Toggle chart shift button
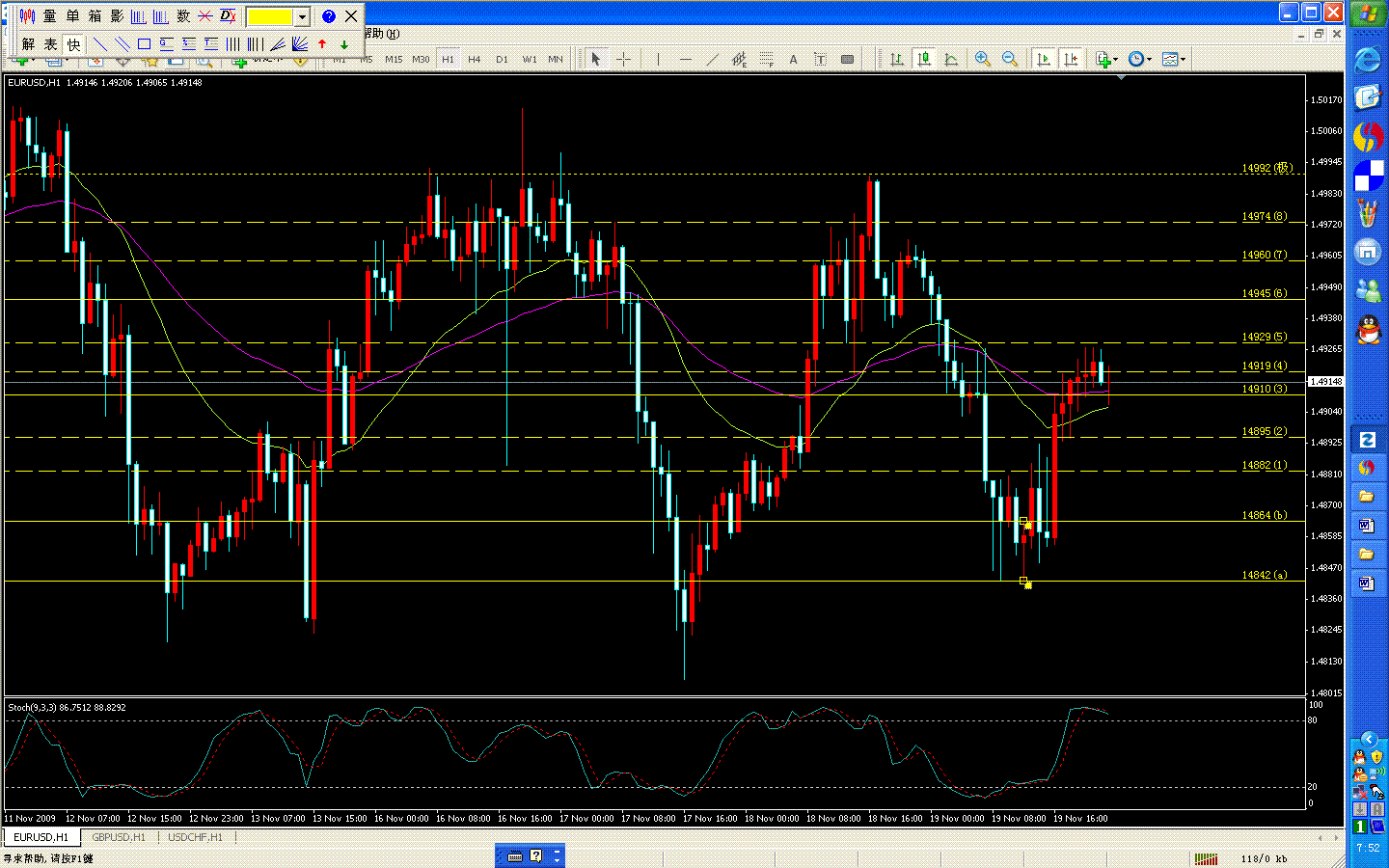1389x868 pixels. (x=1070, y=60)
